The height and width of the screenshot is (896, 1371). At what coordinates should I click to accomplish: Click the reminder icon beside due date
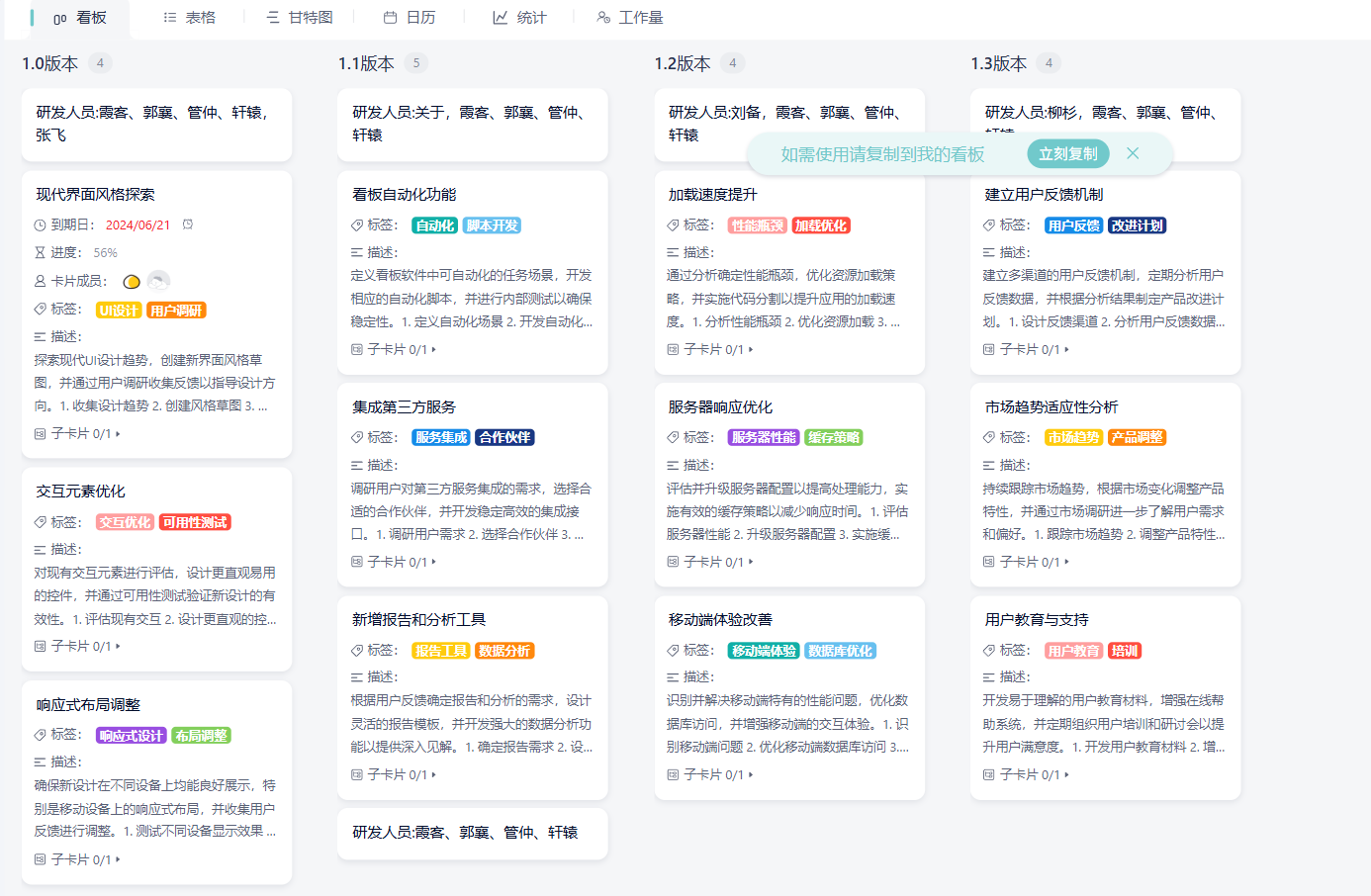click(188, 224)
